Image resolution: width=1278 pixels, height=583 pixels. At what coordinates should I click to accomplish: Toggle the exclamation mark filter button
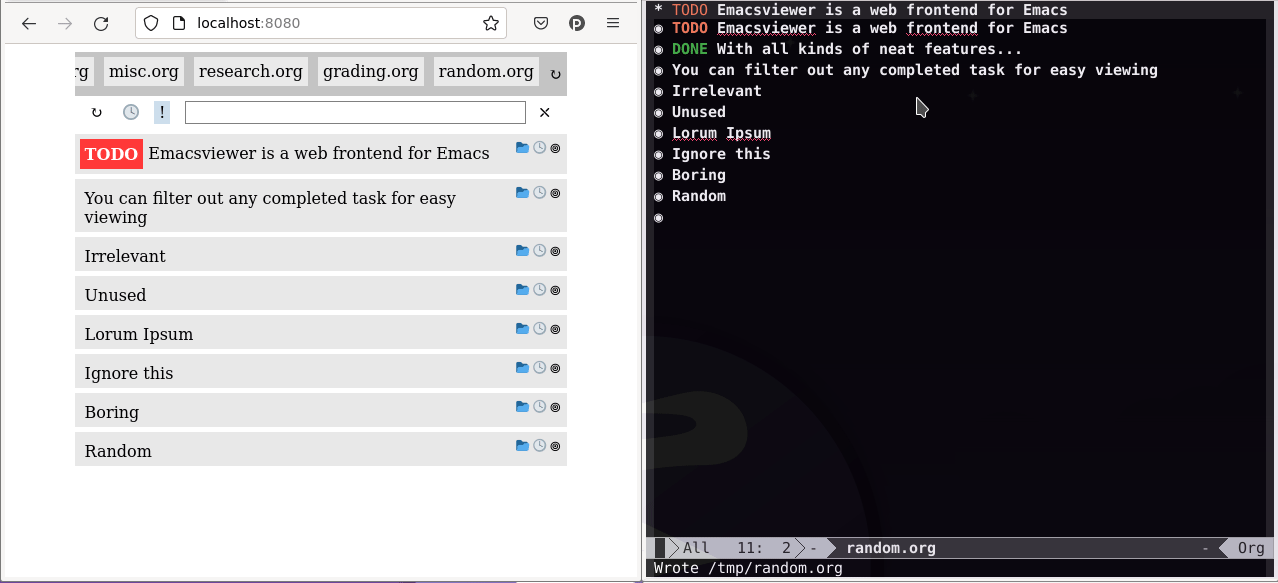[x=162, y=112]
